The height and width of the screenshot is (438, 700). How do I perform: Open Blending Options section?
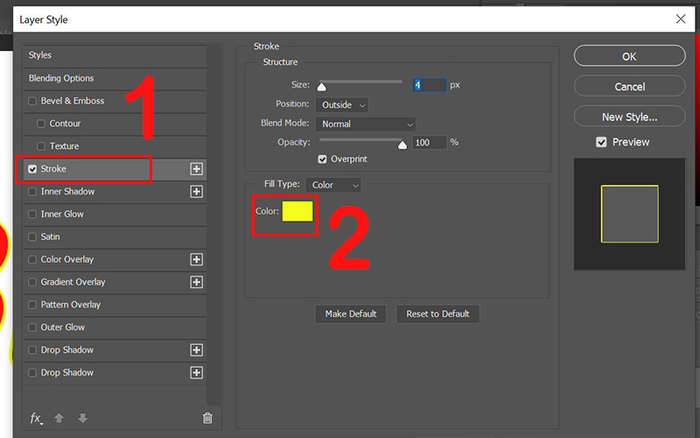tap(115, 78)
